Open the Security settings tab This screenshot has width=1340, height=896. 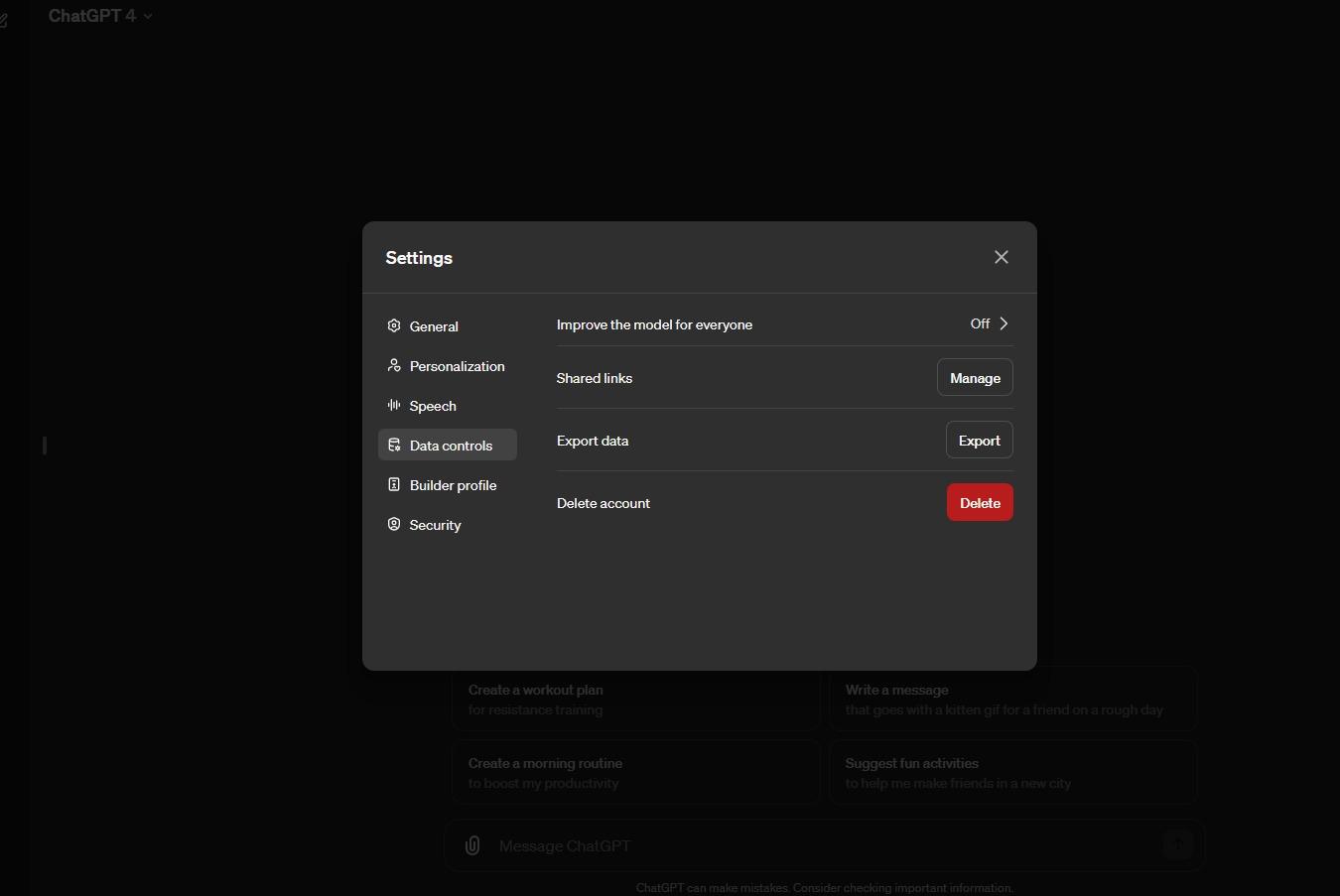[448, 524]
